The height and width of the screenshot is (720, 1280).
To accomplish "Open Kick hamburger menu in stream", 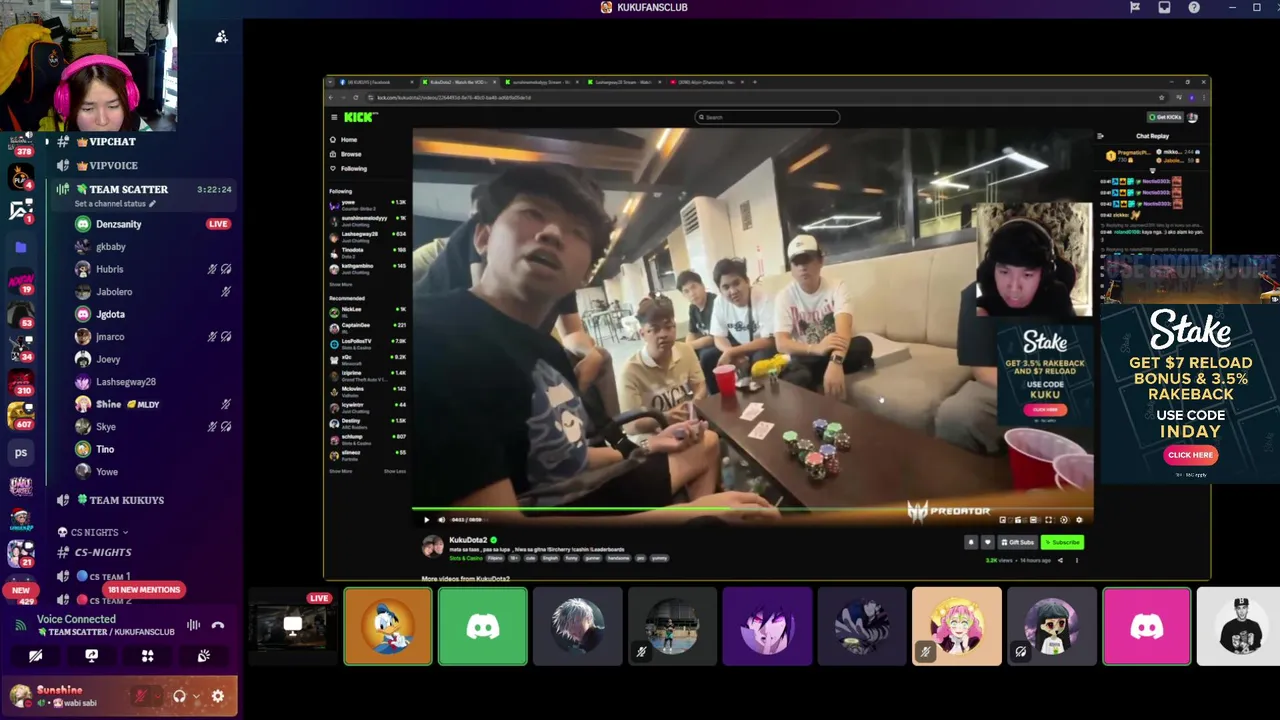I will 334,117.
